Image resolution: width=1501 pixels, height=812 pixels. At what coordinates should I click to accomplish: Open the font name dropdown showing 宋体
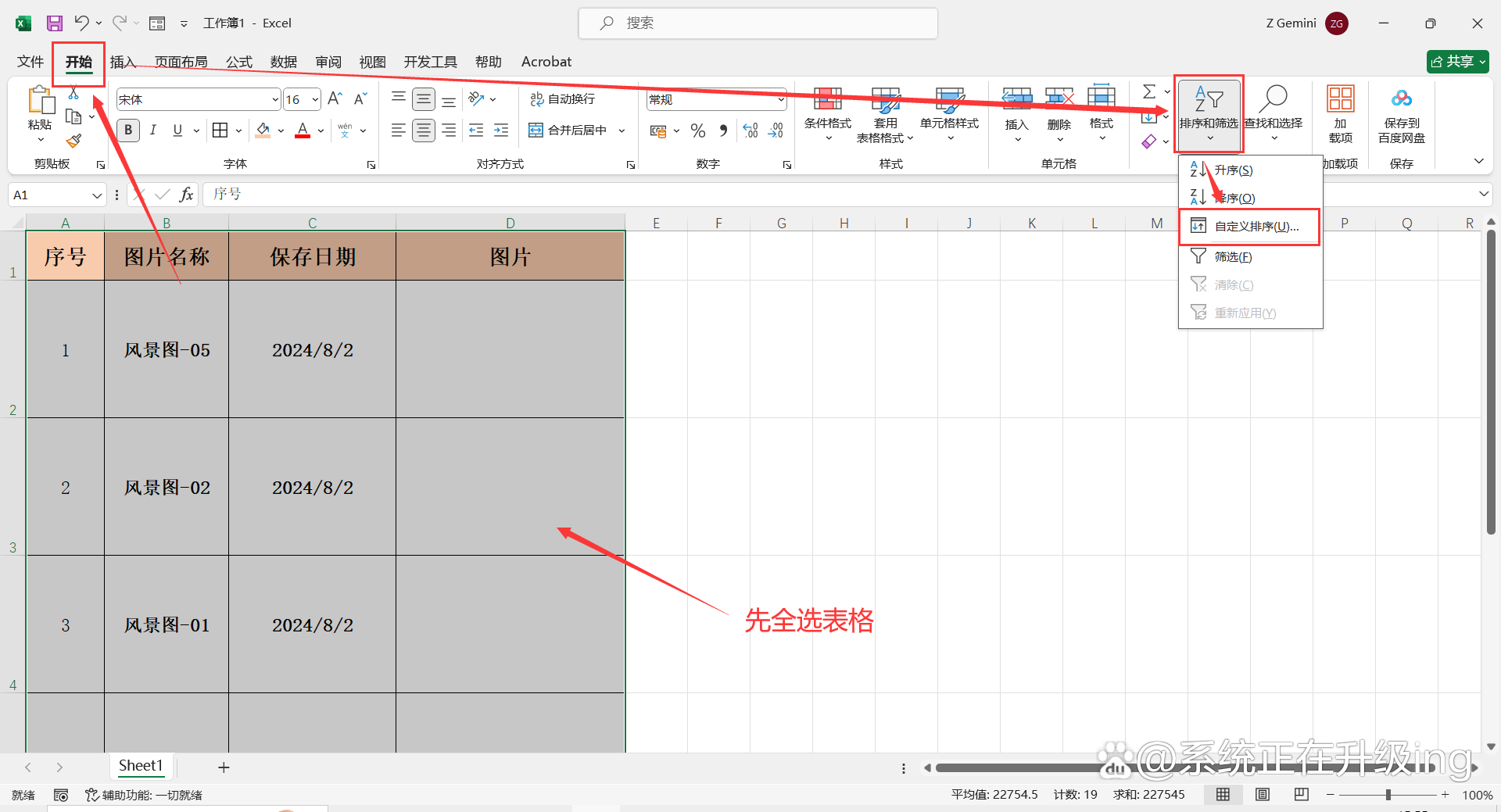point(275,100)
